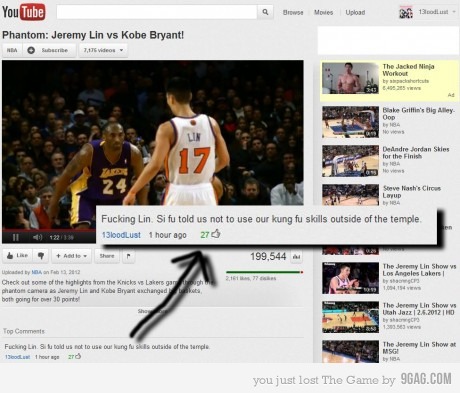Click the thumbs-up in the enlarged comment
460x393 pixels.
(216, 234)
